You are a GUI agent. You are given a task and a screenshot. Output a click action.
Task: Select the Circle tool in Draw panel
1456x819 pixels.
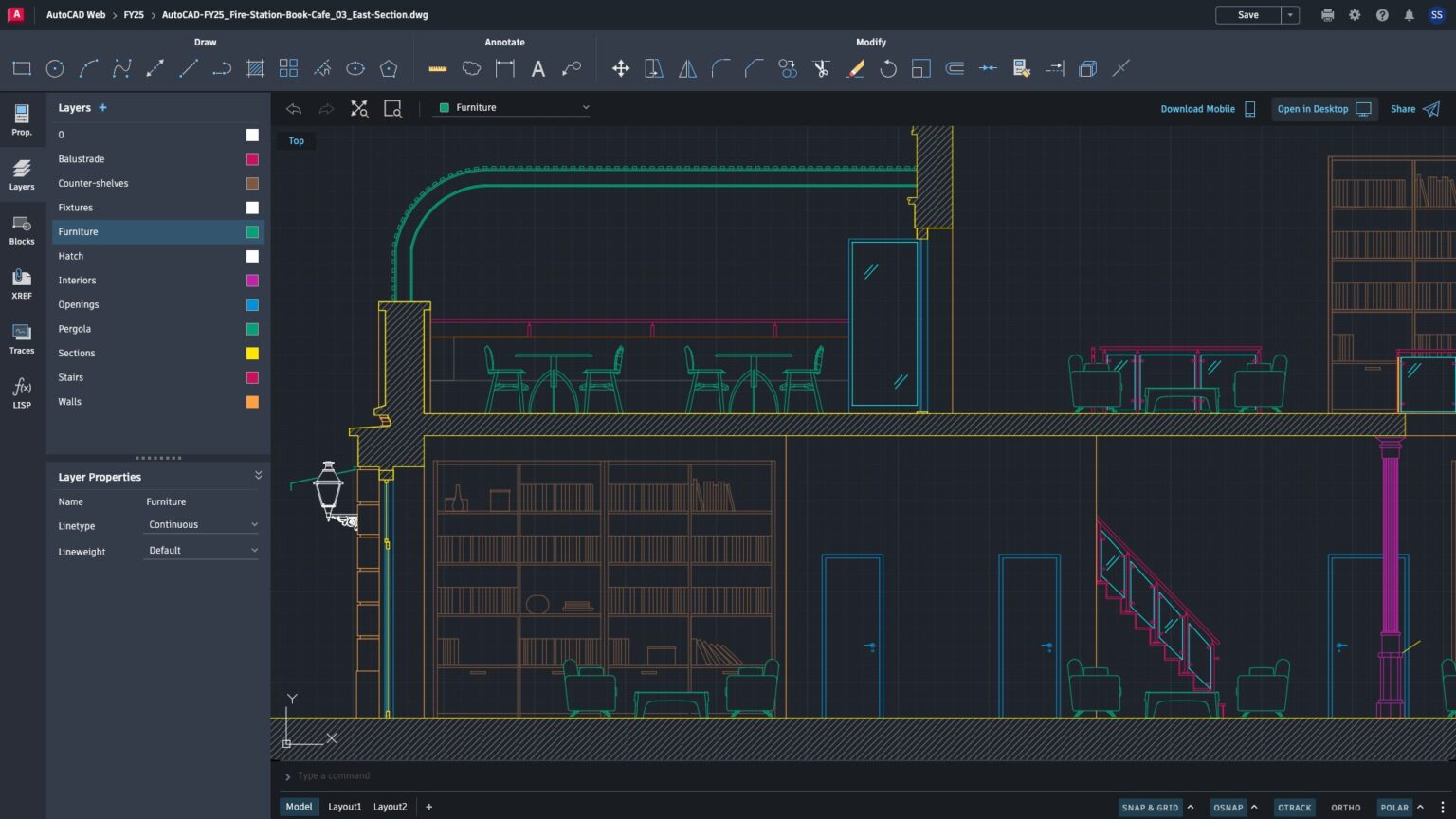point(54,67)
